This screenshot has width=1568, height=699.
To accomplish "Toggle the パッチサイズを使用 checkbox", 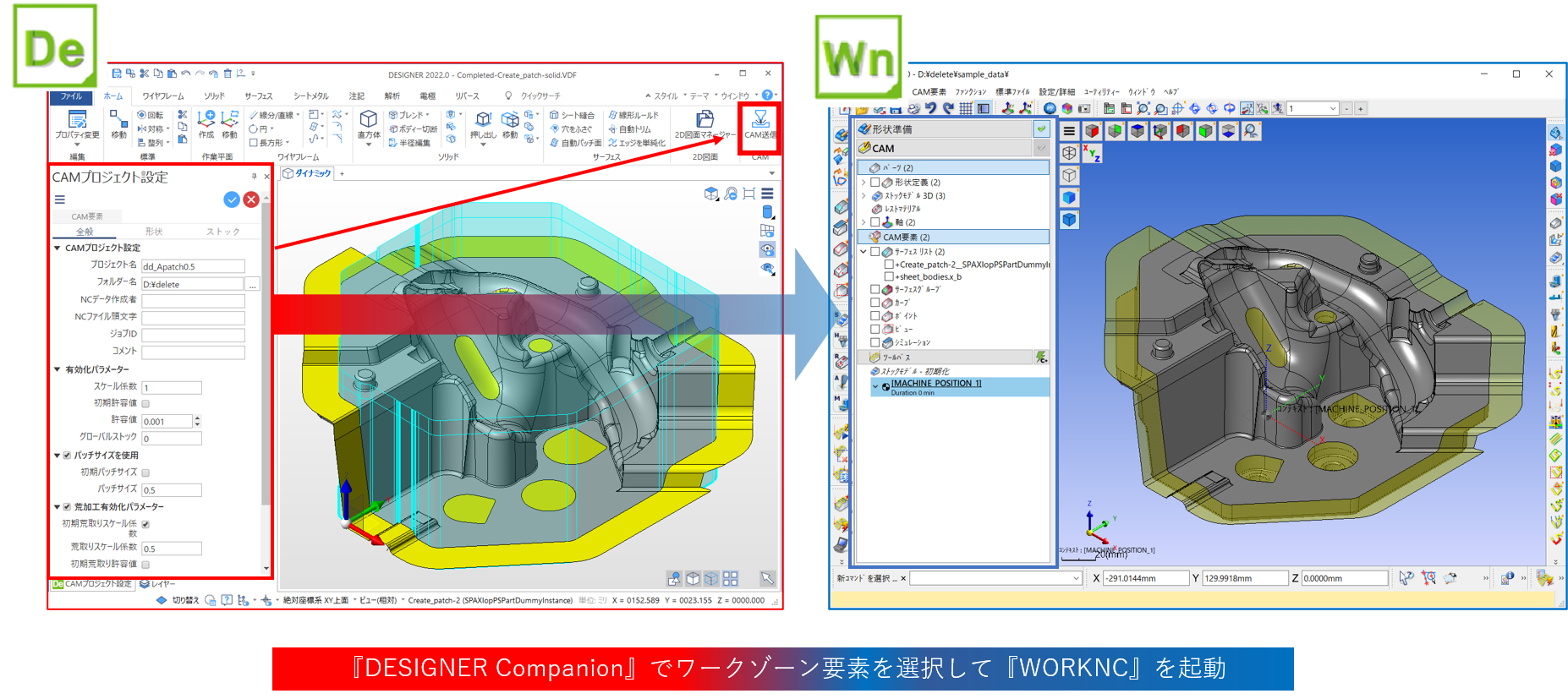I will click(x=67, y=456).
